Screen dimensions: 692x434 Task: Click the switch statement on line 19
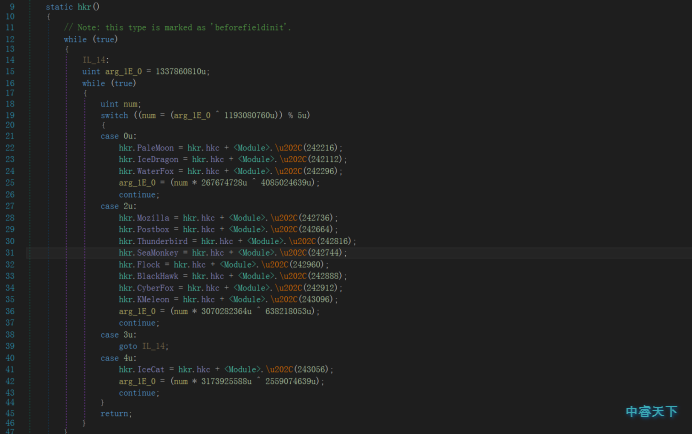click(x=205, y=115)
